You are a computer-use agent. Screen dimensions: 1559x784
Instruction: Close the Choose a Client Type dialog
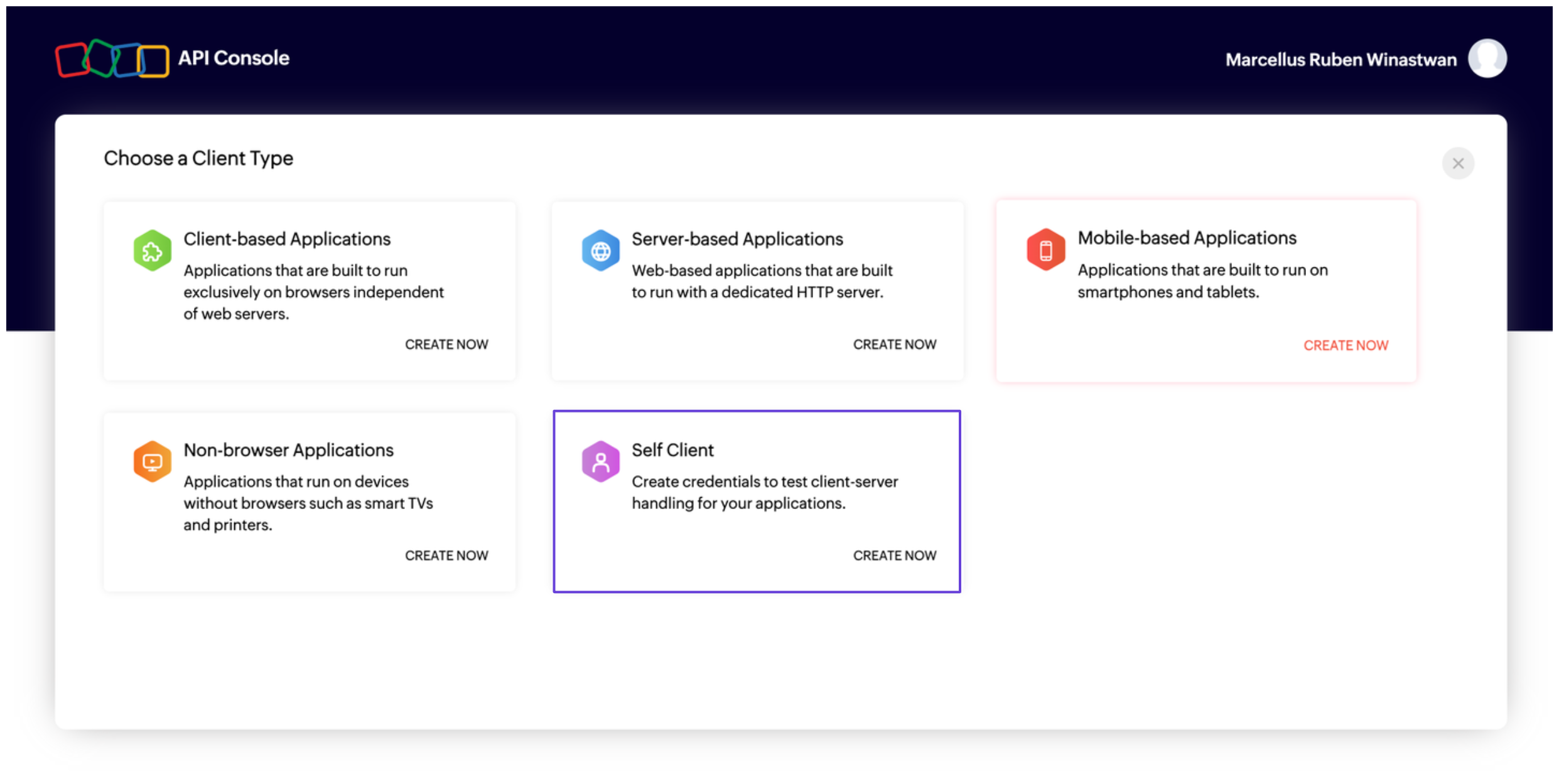tap(1458, 163)
